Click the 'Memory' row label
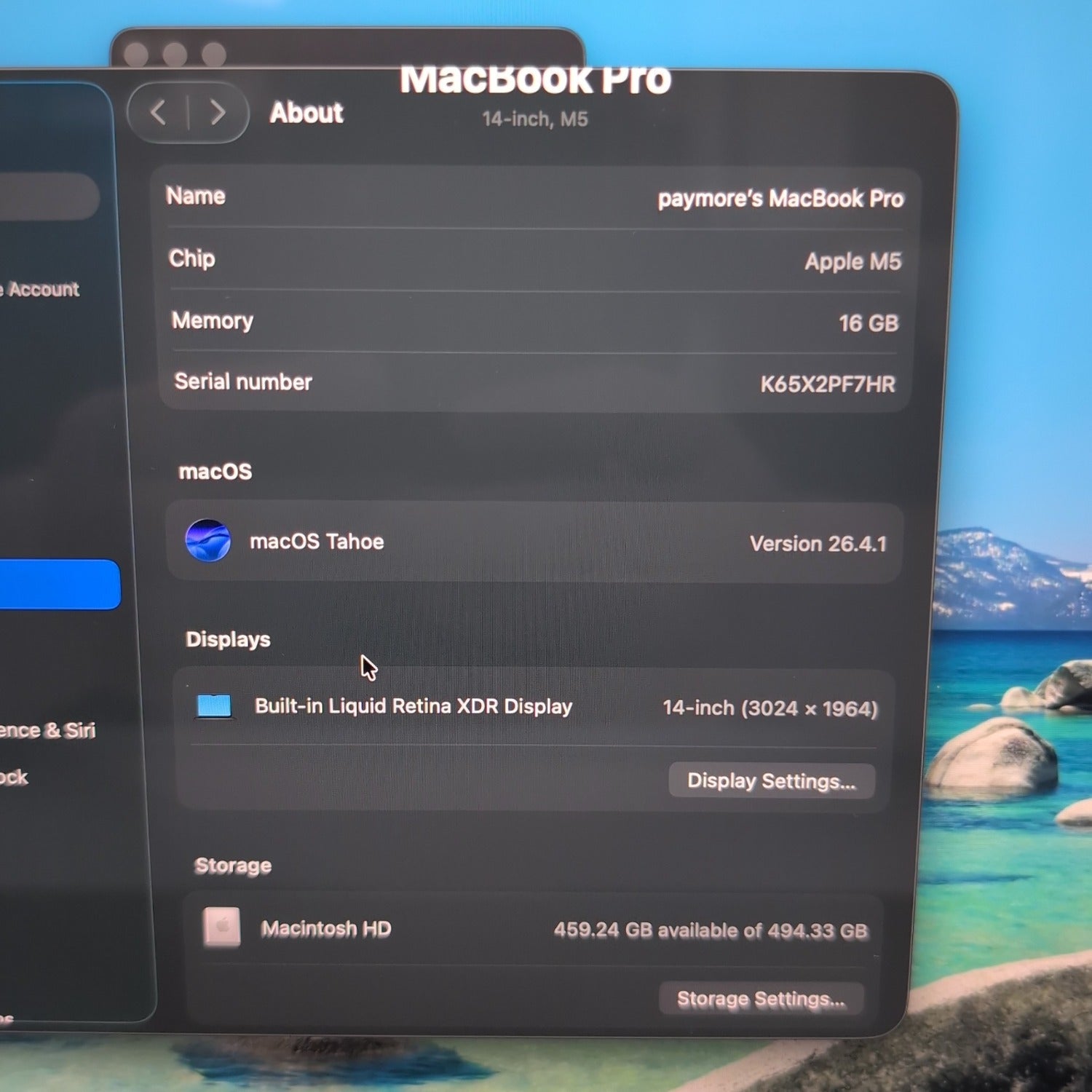This screenshot has width=1092, height=1092. pos(213,320)
